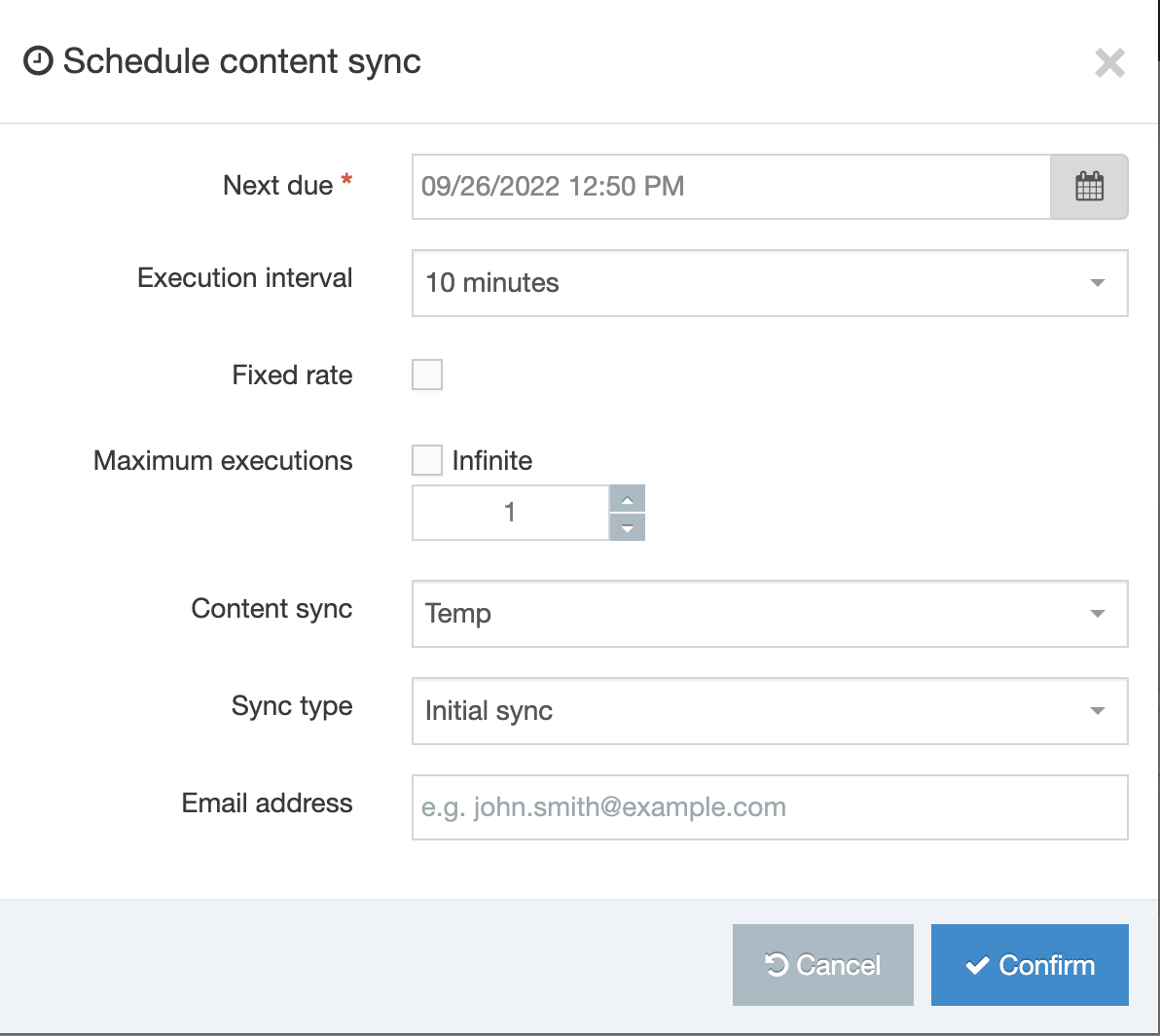This screenshot has height=1036, width=1160.
Task: Enable the Fixed rate checkbox
Action: 427,375
